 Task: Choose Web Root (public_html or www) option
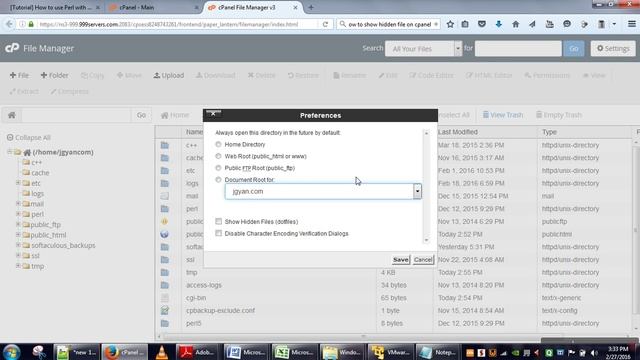pyautogui.click(x=218, y=156)
